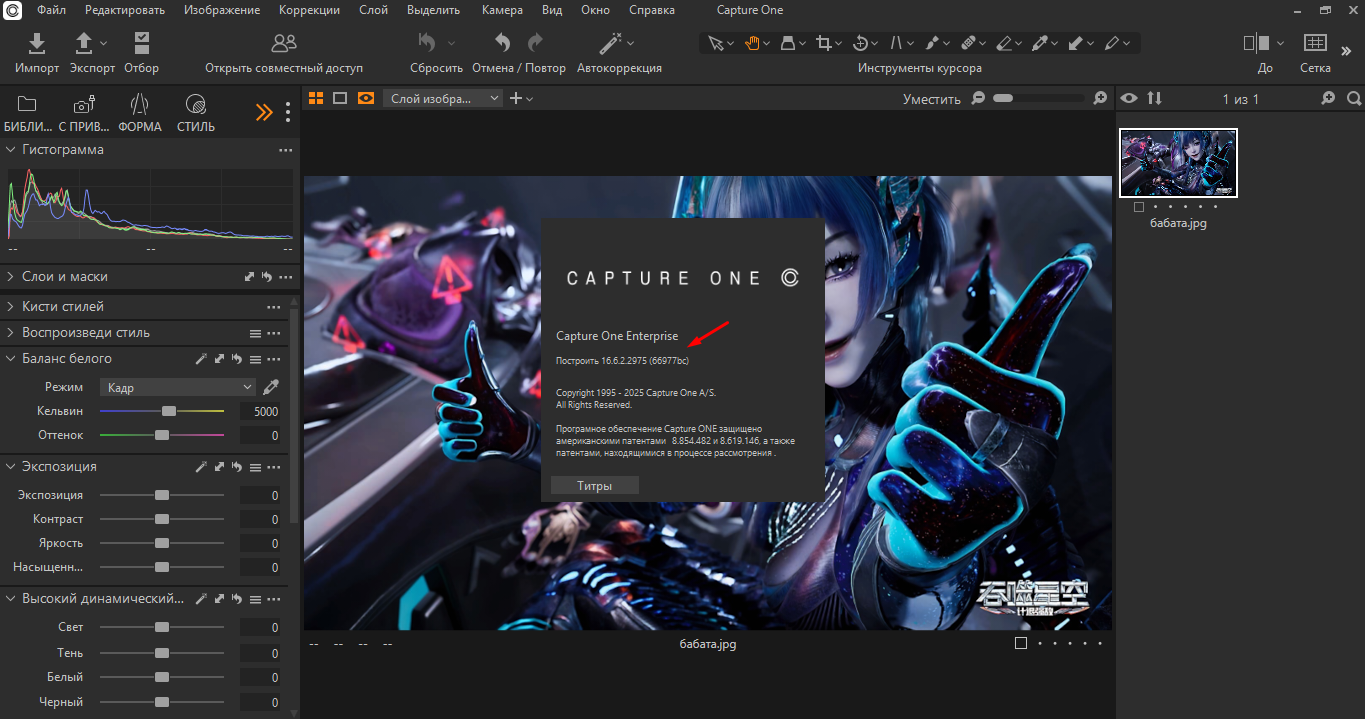Open the Слой menu

click(374, 10)
